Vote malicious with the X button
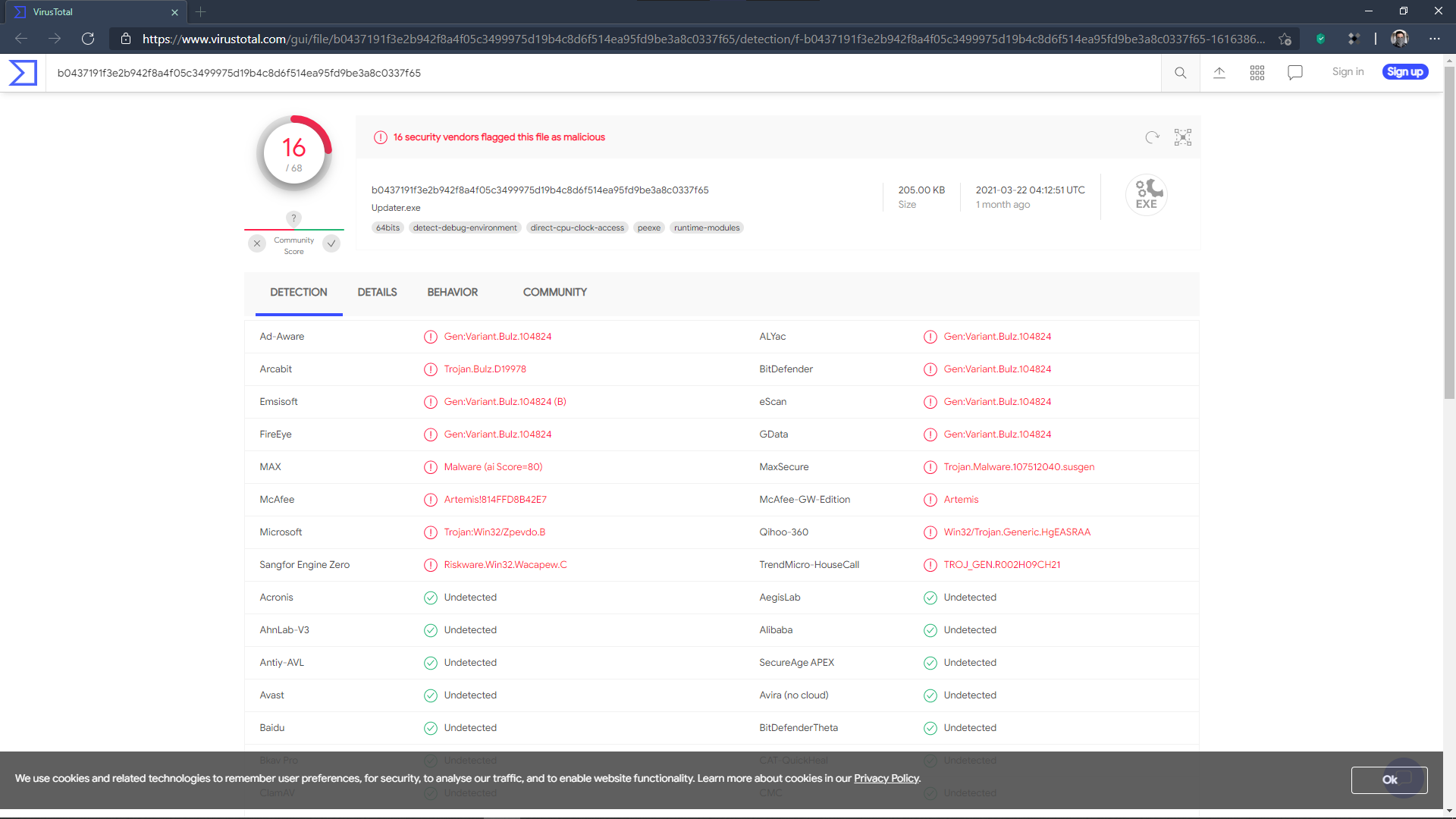The height and width of the screenshot is (819, 1456). coord(257,243)
